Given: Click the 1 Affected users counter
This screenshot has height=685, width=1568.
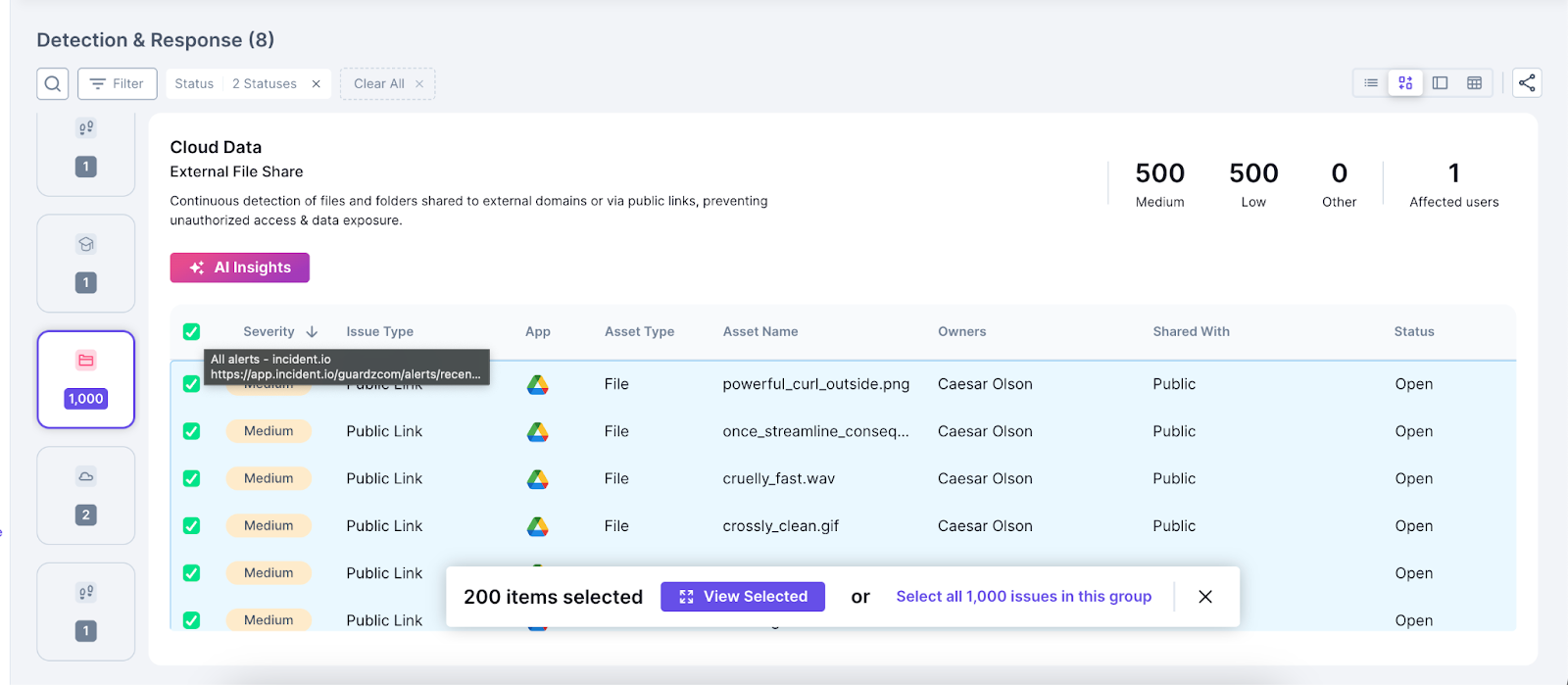Looking at the screenshot, I should click(x=1454, y=184).
